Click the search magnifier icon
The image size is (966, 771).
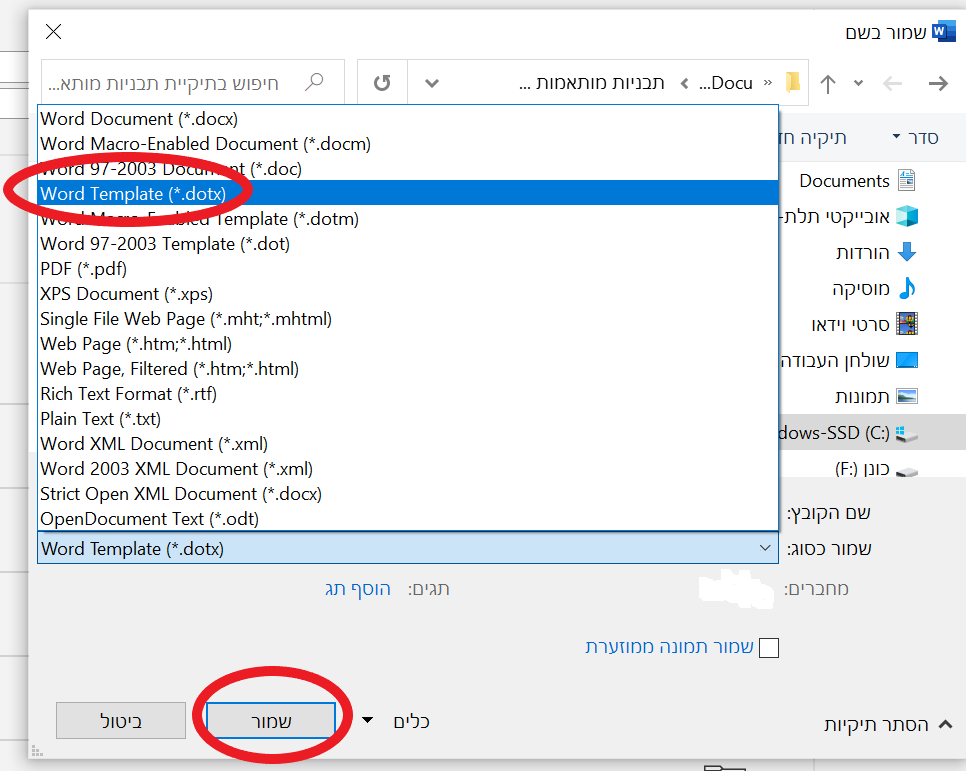click(x=314, y=81)
